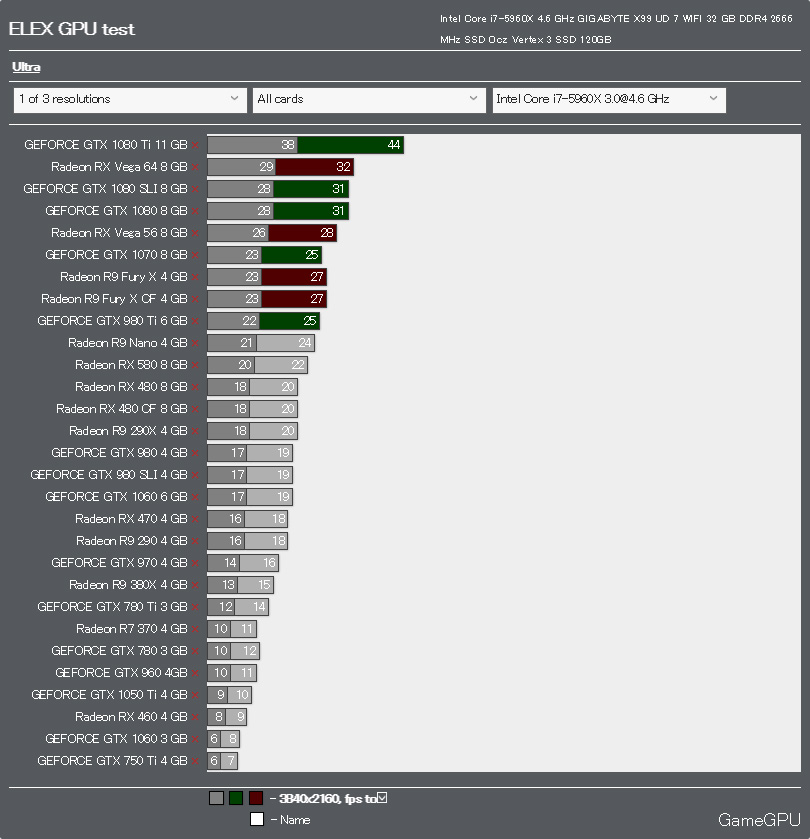Remove Radeon R9 290X 4 GB via X
Screen dimensions: 810x839
pyautogui.click(x=195, y=431)
